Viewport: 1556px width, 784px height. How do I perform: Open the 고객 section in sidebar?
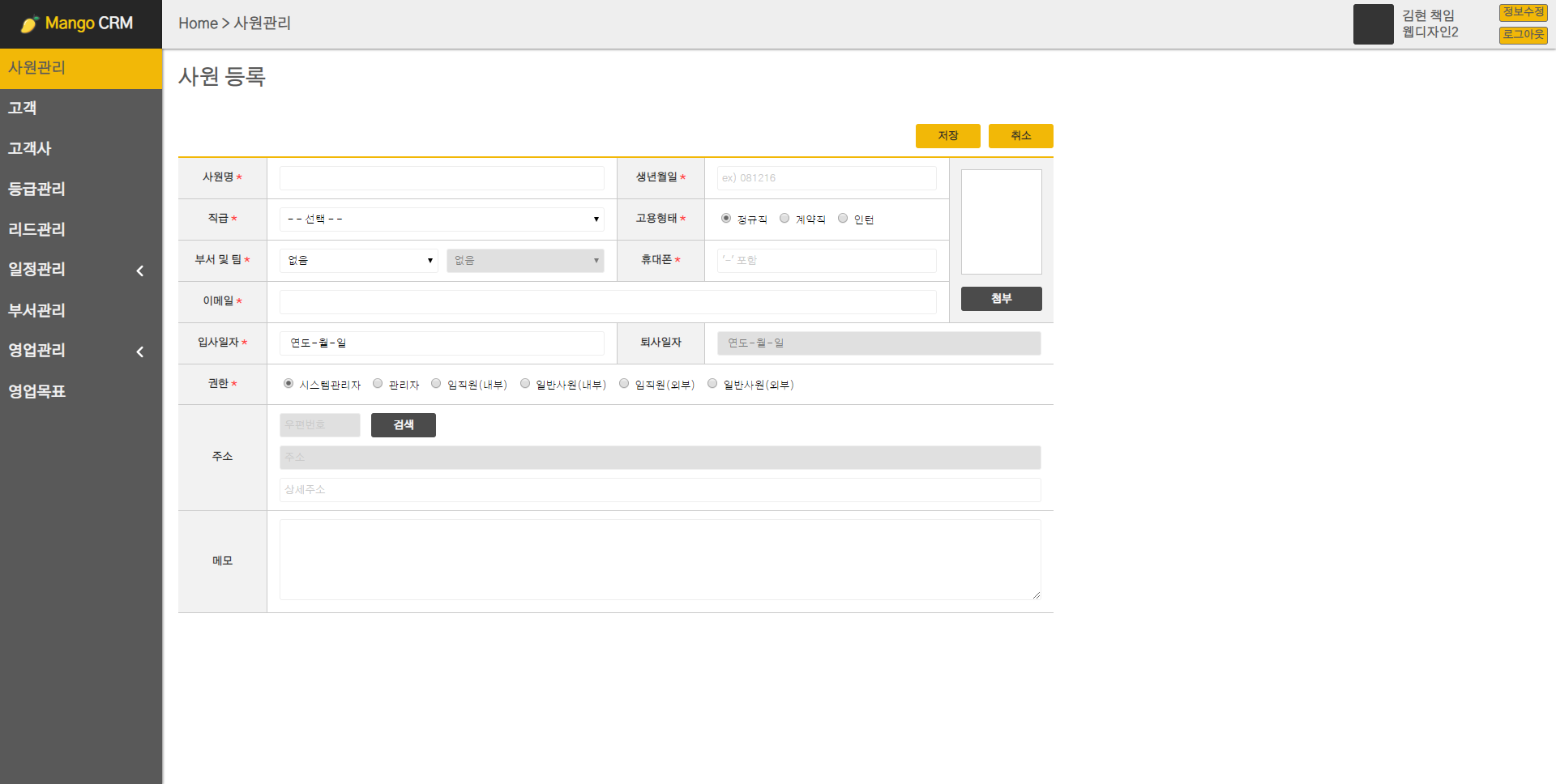[22, 108]
